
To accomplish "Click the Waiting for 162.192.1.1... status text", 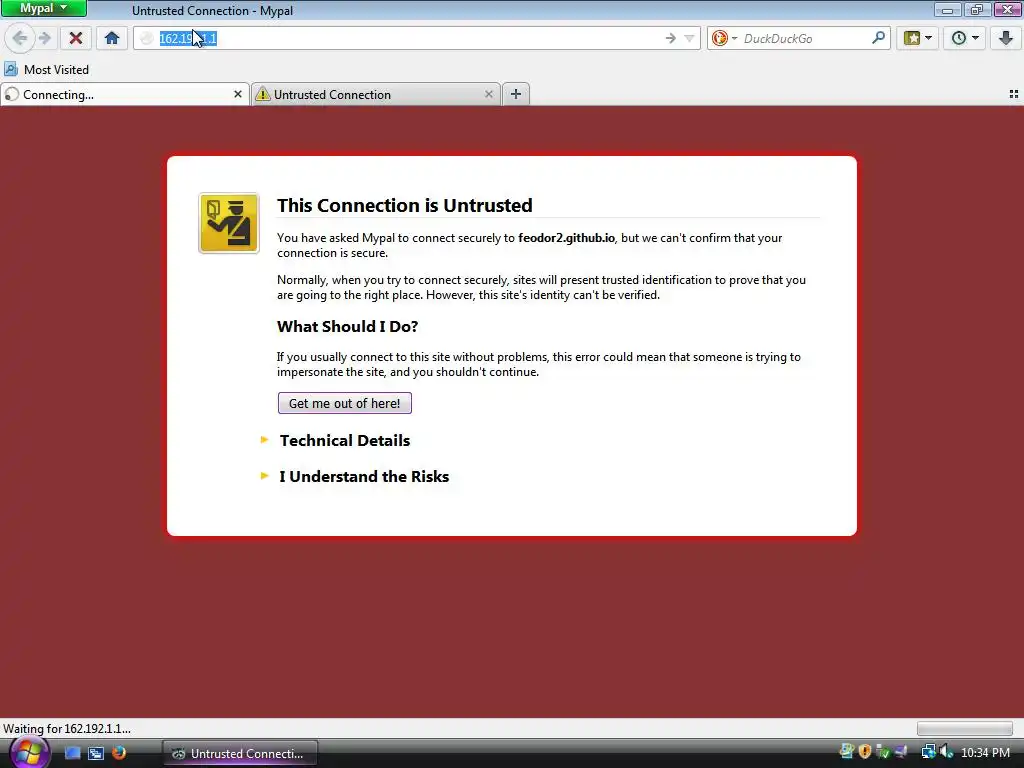I will coord(67,729).
